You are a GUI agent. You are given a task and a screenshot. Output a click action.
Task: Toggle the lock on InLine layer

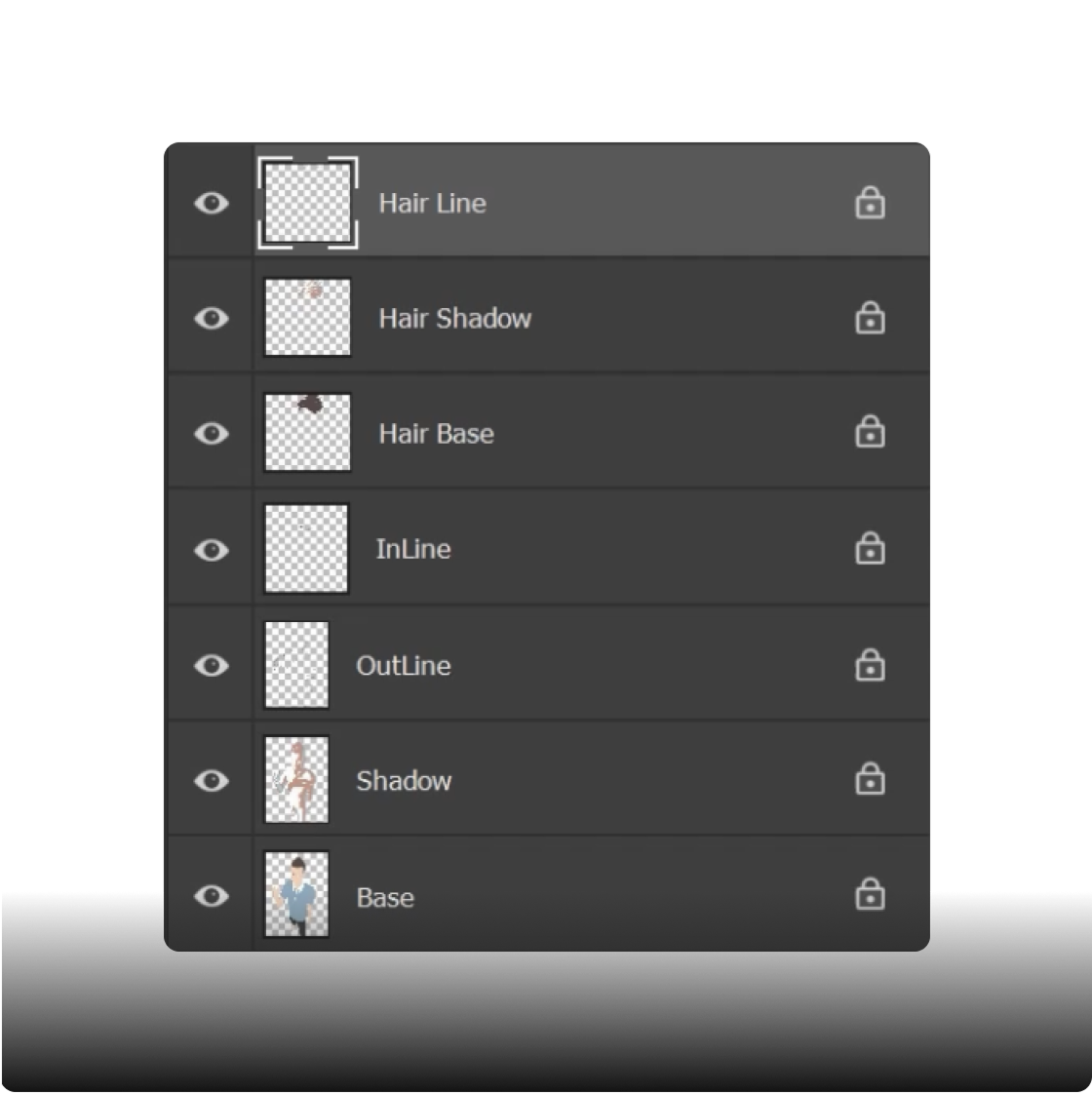870,549
